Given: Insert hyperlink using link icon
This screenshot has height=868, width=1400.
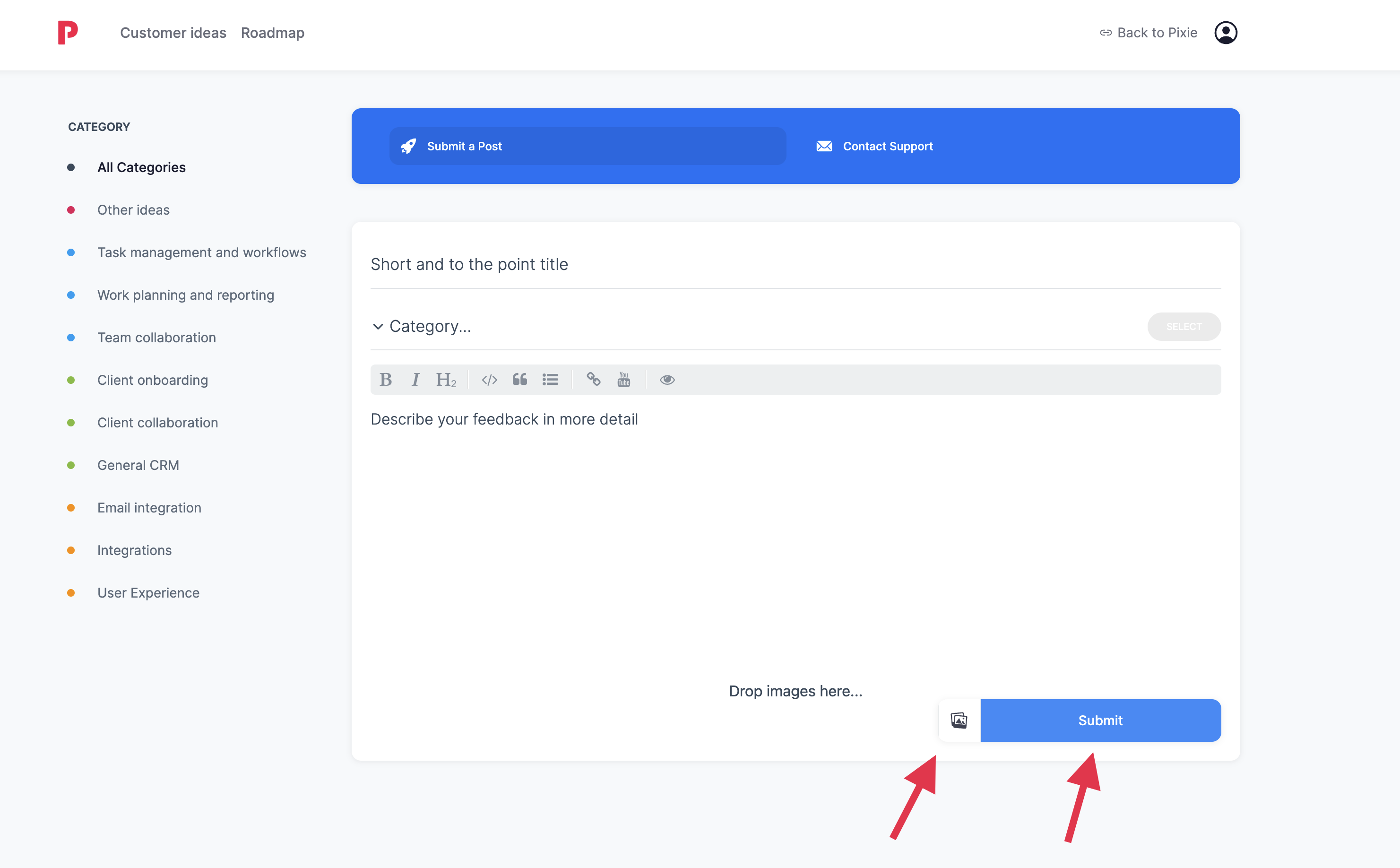Looking at the screenshot, I should tap(593, 380).
